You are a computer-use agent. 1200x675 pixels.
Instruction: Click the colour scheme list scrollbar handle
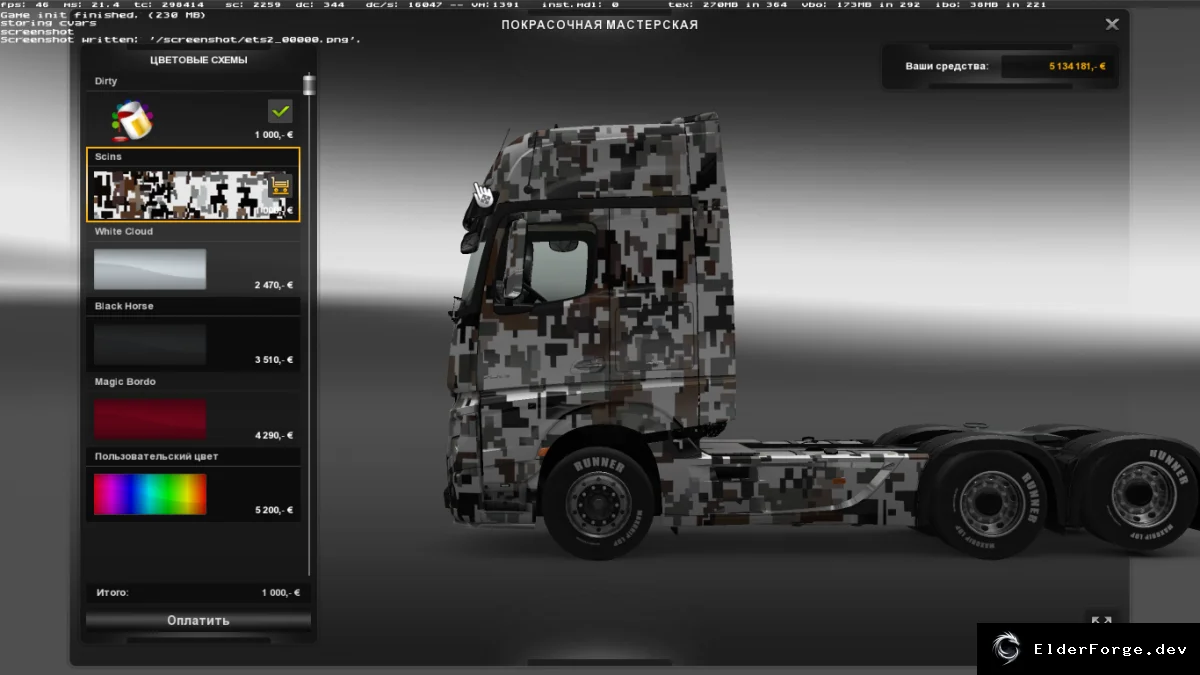tap(310, 85)
